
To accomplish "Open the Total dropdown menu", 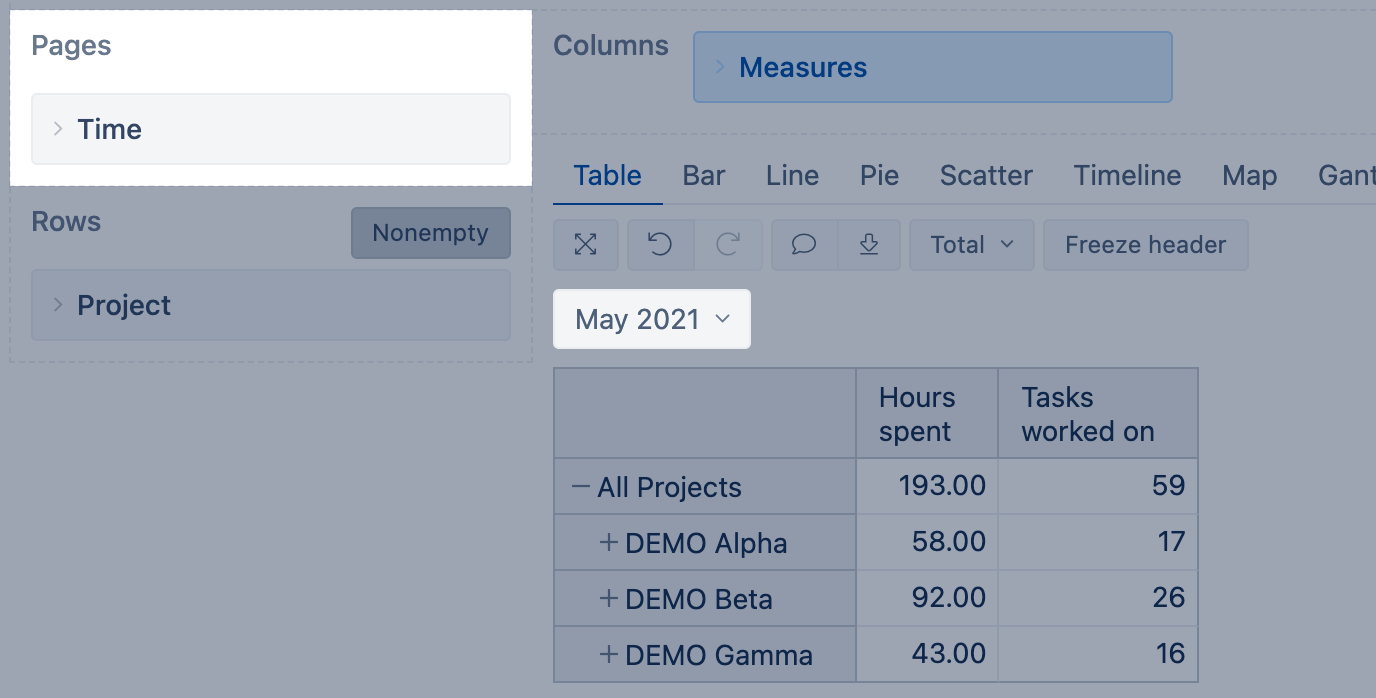I will click(x=971, y=245).
